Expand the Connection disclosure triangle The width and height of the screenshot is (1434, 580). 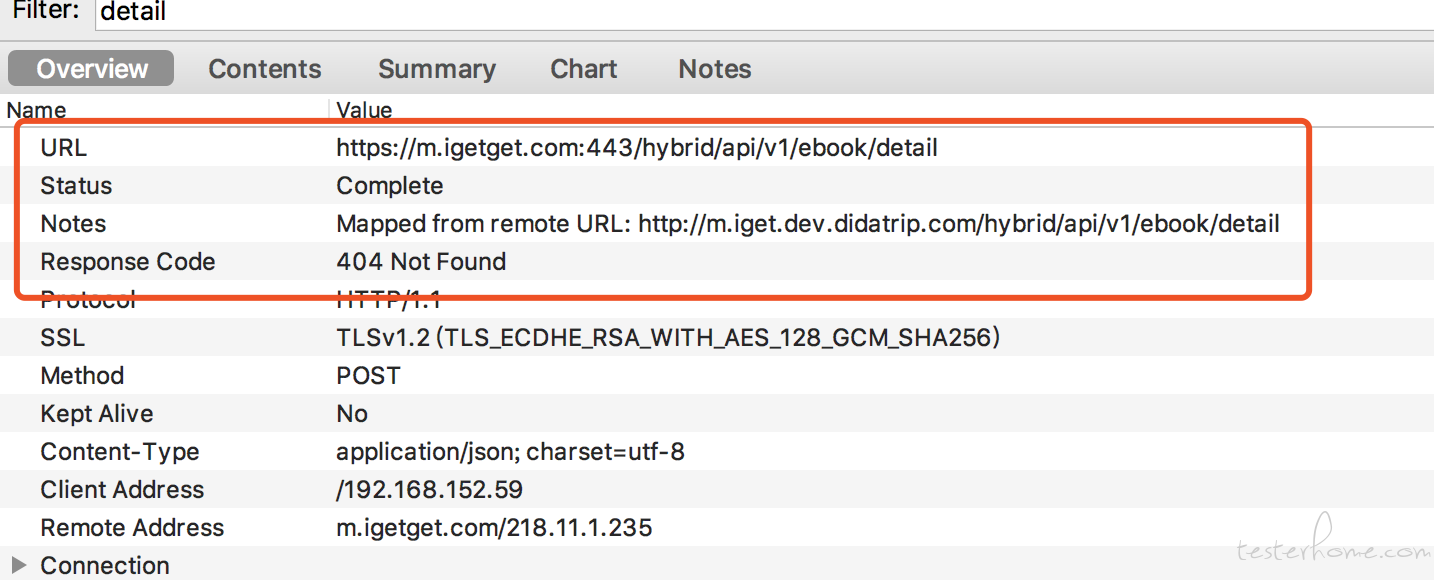tap(18, 565)
